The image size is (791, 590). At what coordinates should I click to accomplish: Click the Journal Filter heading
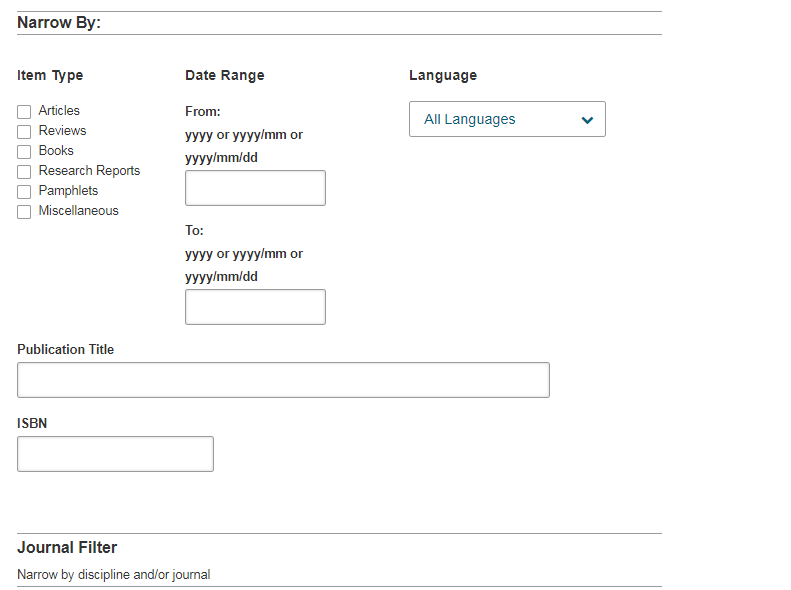(67, 548)
